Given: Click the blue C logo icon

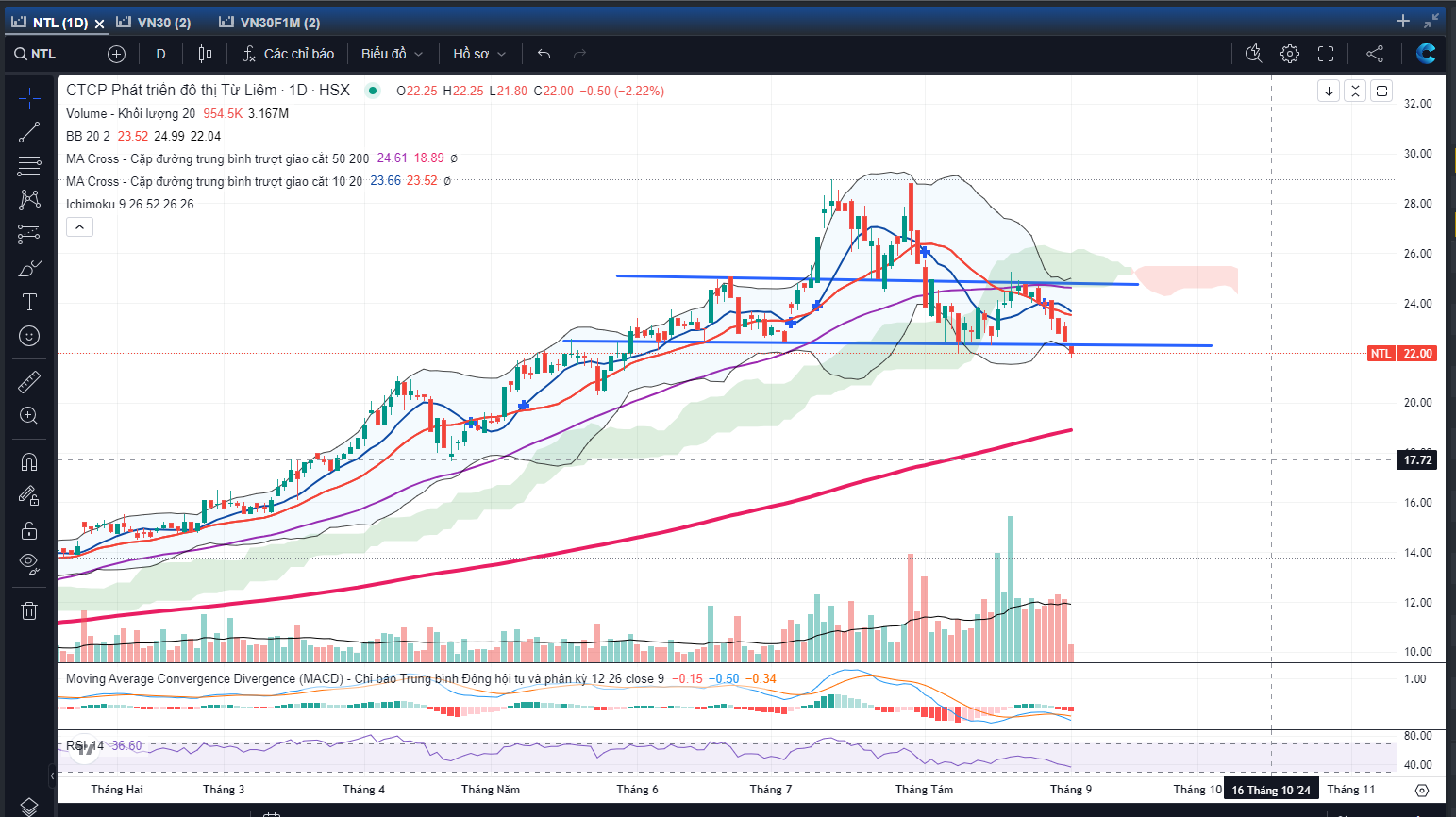Looking at the screenshot, I should click(1426, 54).
